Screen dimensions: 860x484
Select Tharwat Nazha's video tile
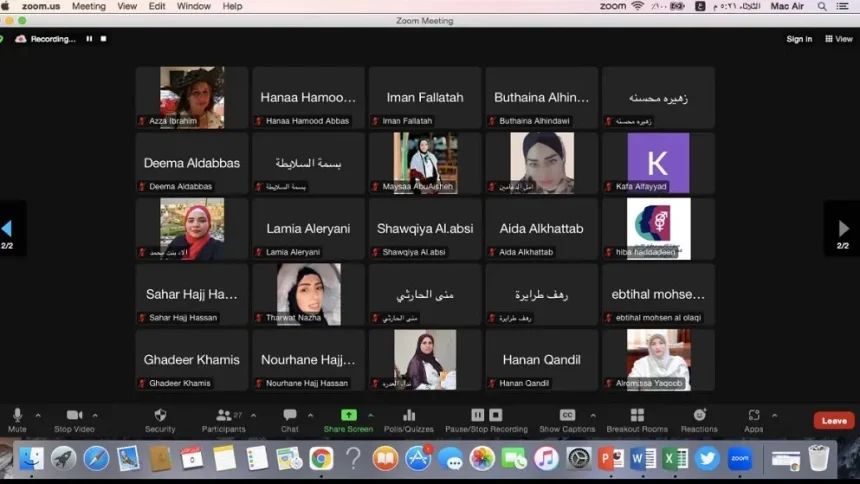pos(308,294)
